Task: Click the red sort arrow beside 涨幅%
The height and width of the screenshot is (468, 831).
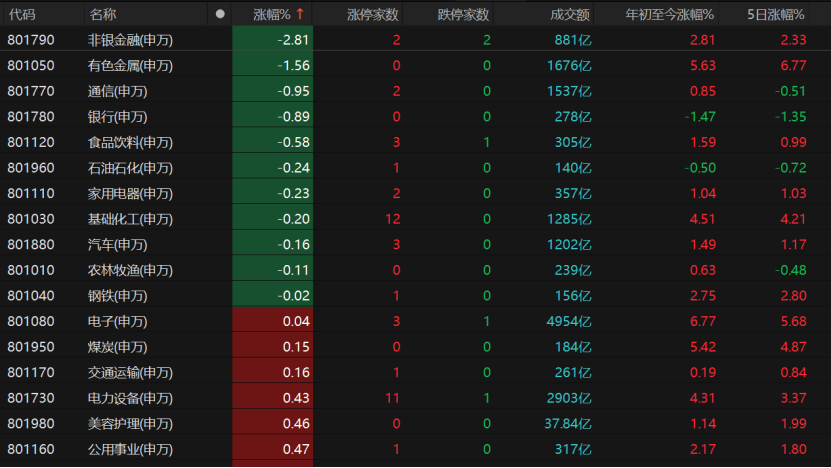Action: point(300,14)
